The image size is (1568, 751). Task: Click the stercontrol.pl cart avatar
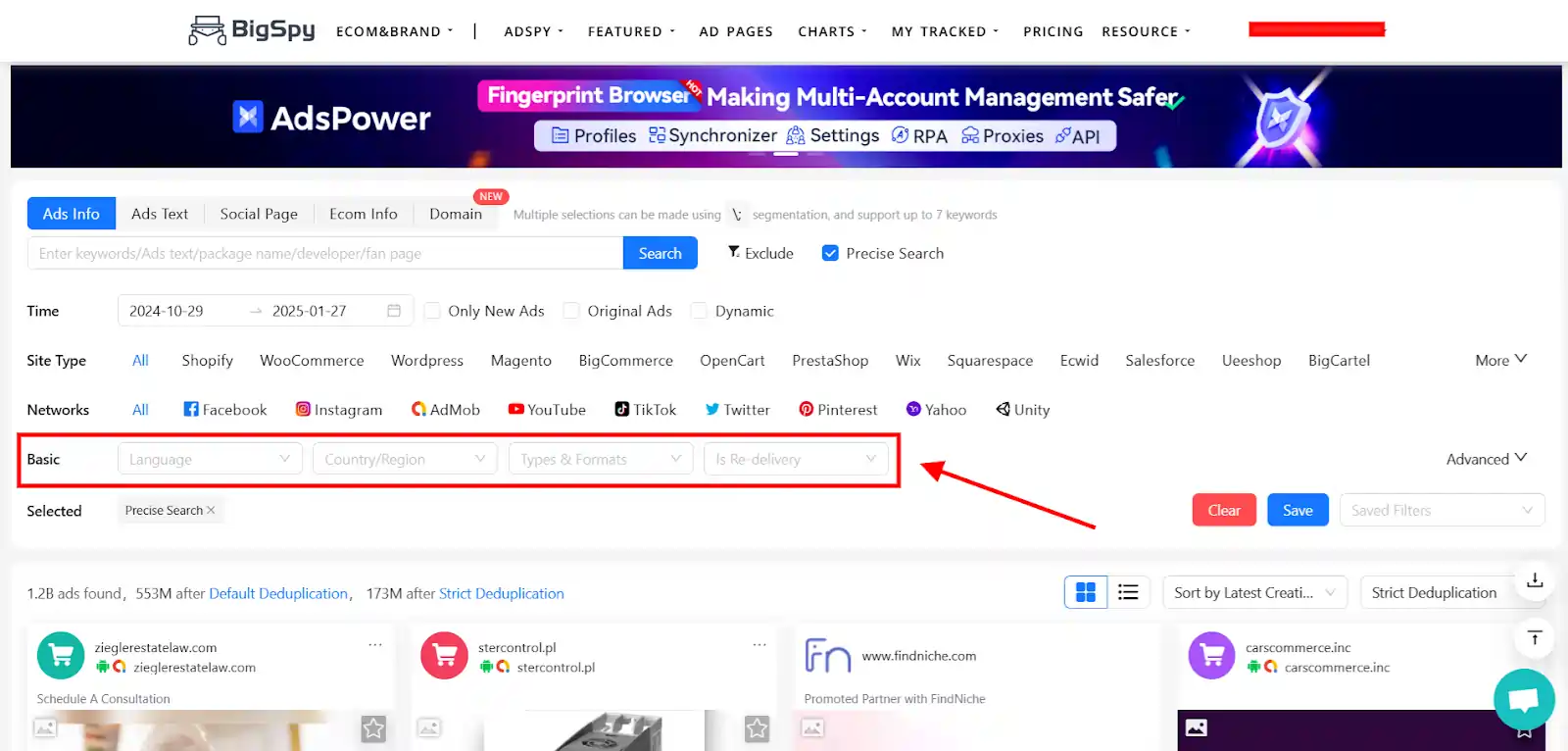point(445,656)
